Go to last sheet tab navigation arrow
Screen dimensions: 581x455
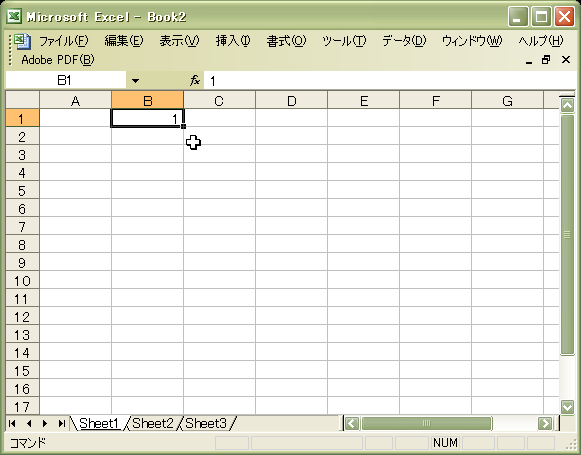tap(62, 423)
